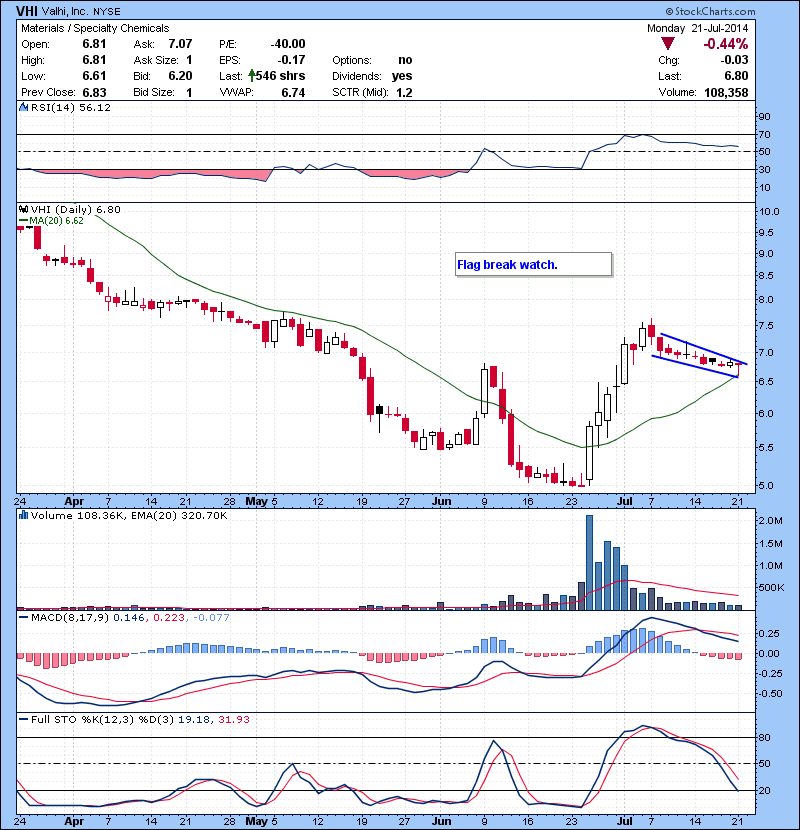This screenshot has width=800, height=830.
Task: Click the Dividends 'yes' value
Action: (400, 76)
